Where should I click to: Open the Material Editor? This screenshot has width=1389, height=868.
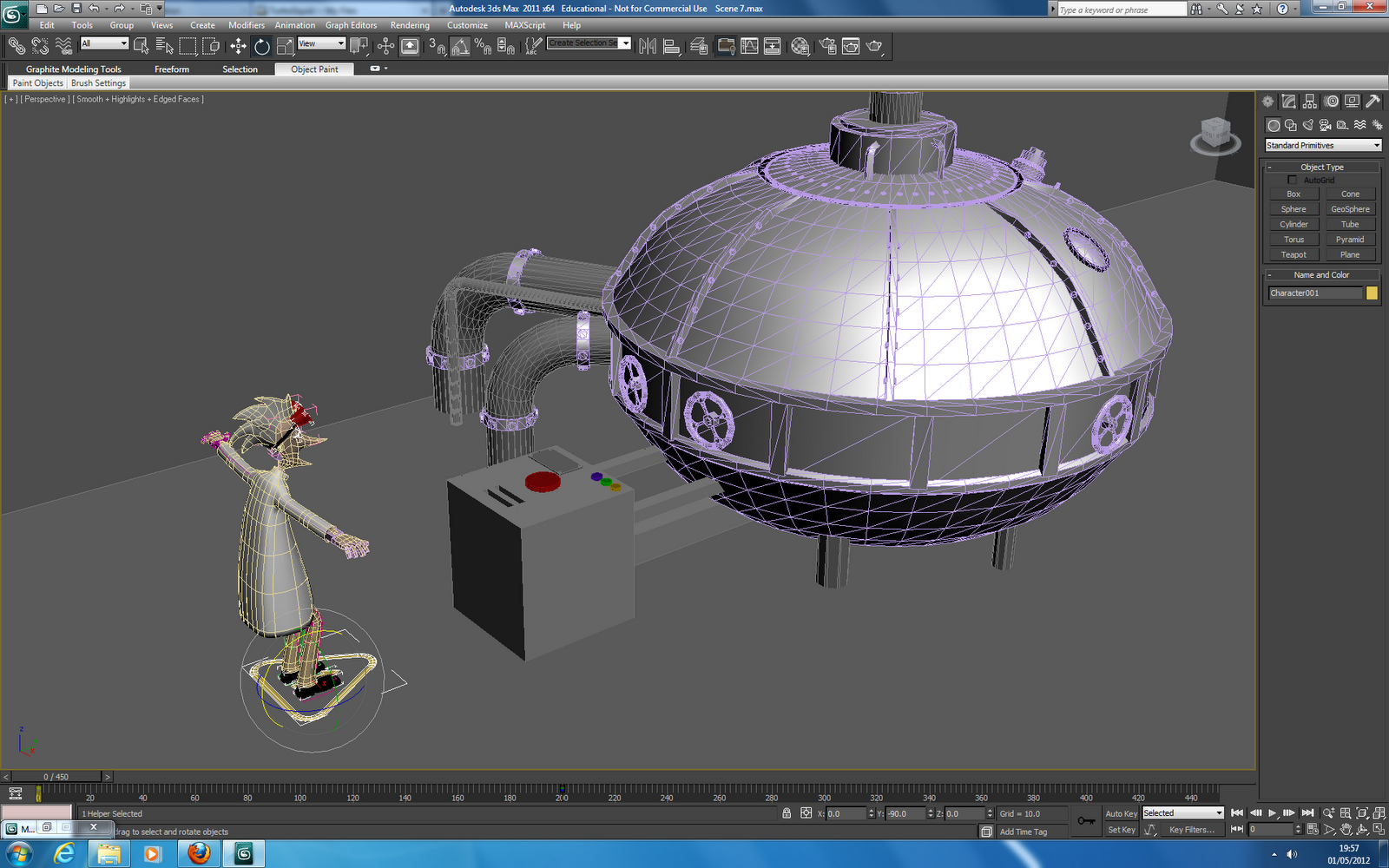point(800,46)
